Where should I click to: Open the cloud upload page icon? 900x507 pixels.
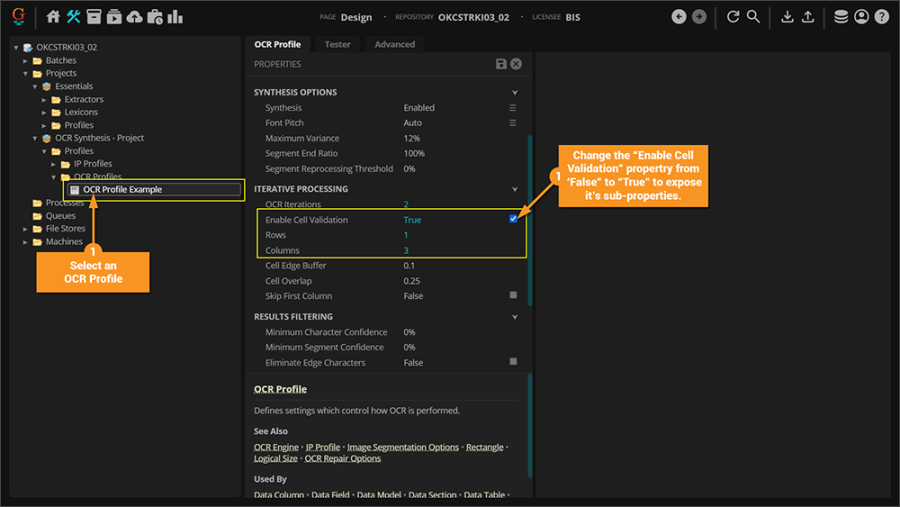click(x=134, y=17)
